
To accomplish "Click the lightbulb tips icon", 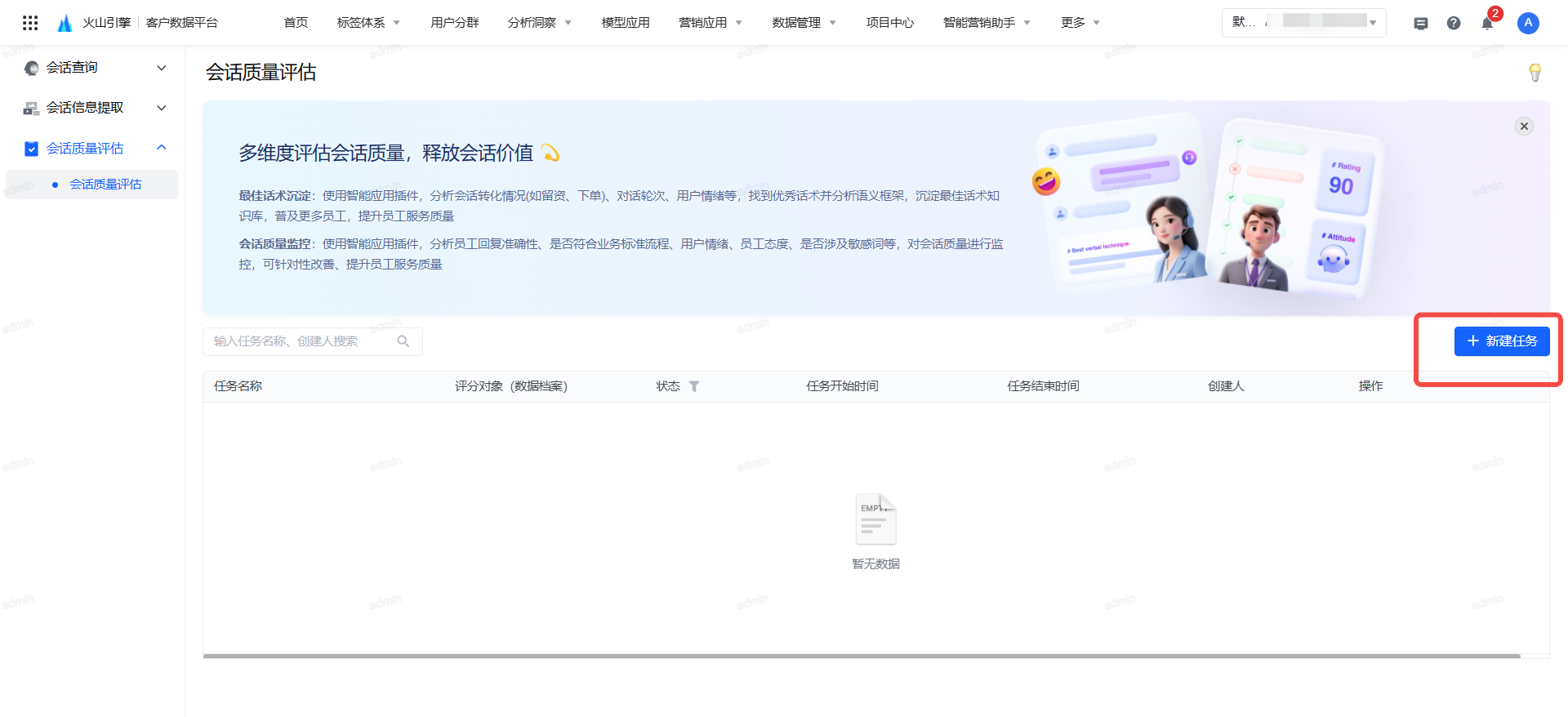I will 1535,73.
